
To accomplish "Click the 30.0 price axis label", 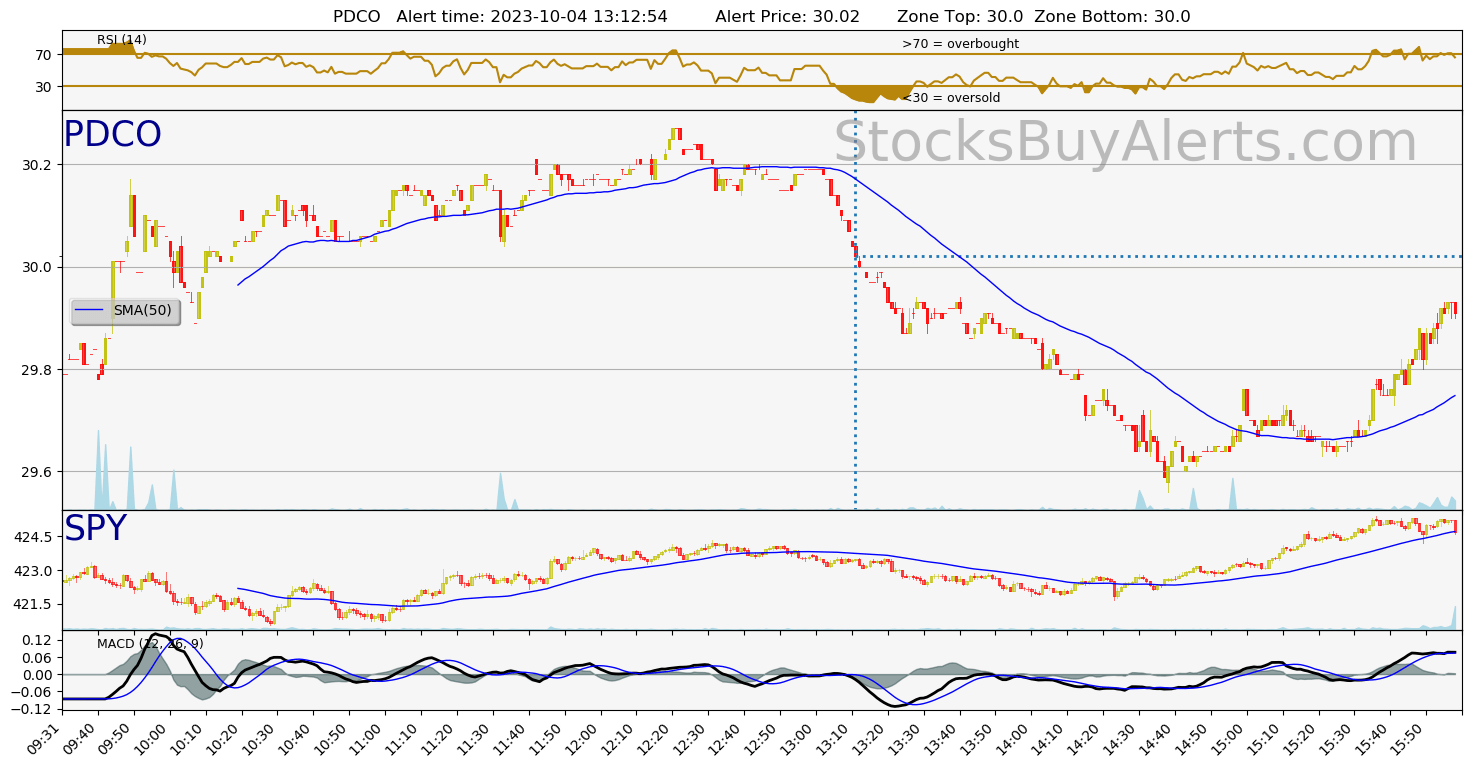I will point(37,267).
